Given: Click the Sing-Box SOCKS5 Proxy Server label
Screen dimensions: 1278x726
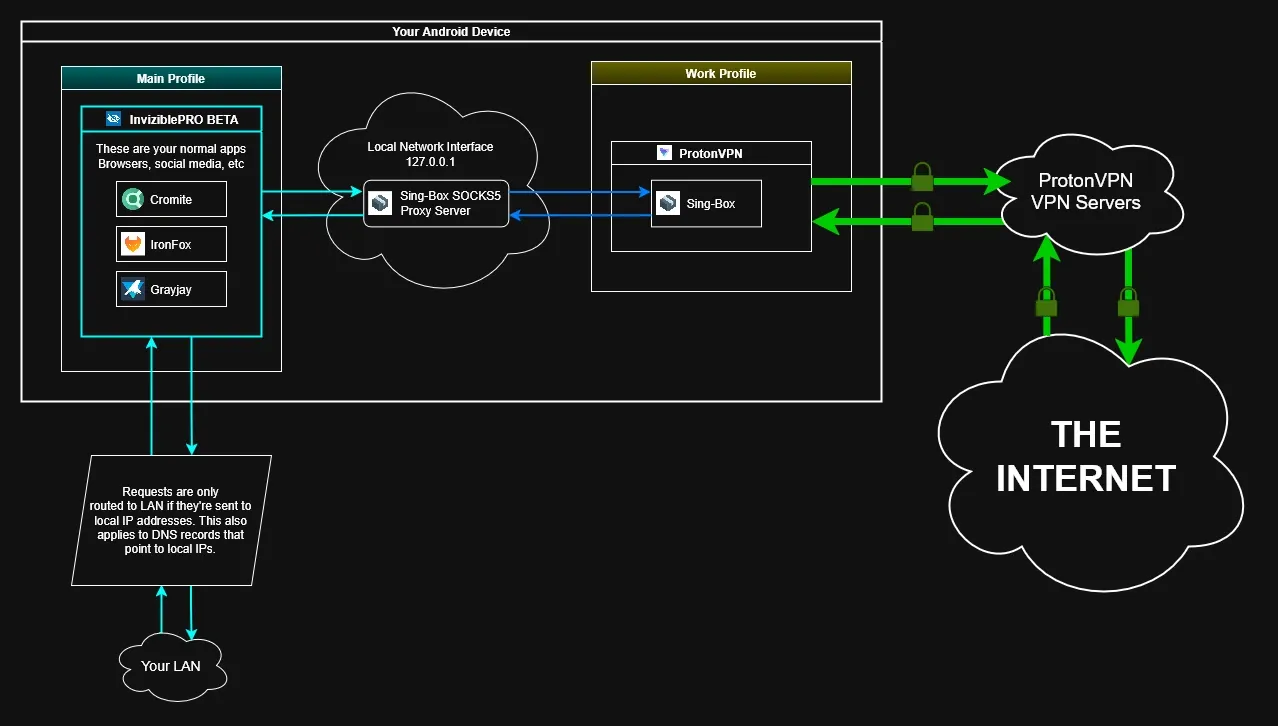Looking at the screenshot, I should pos(450,203).
